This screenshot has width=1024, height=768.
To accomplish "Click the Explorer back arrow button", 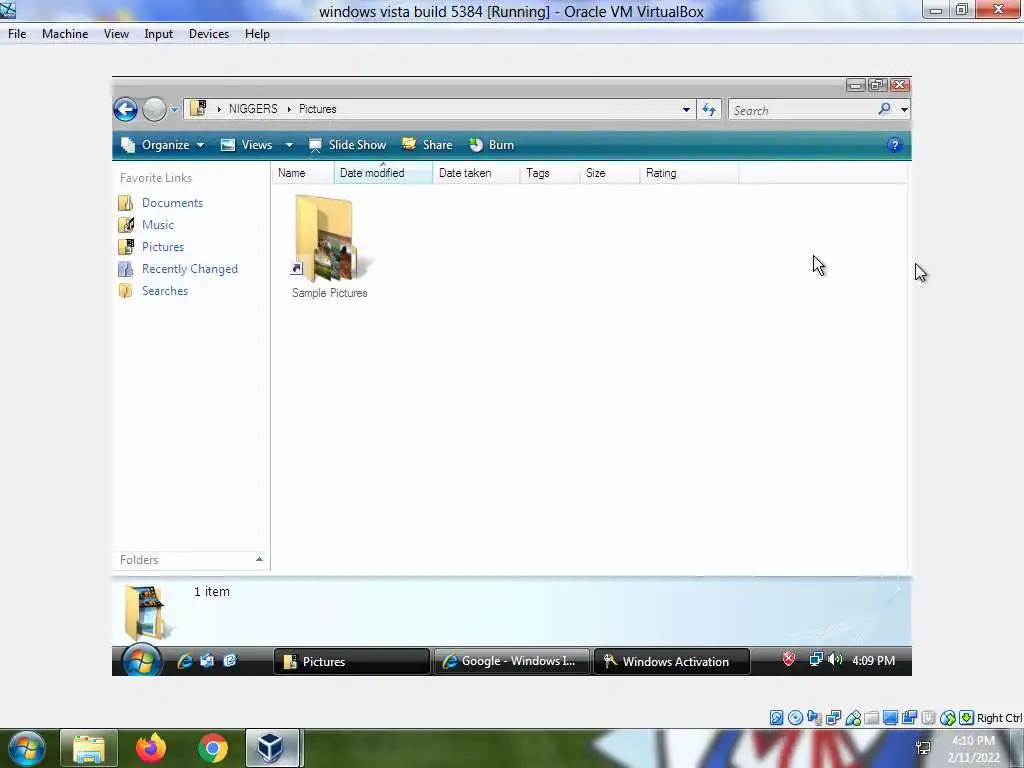I will pyautogui.click(x=125, y=110).
